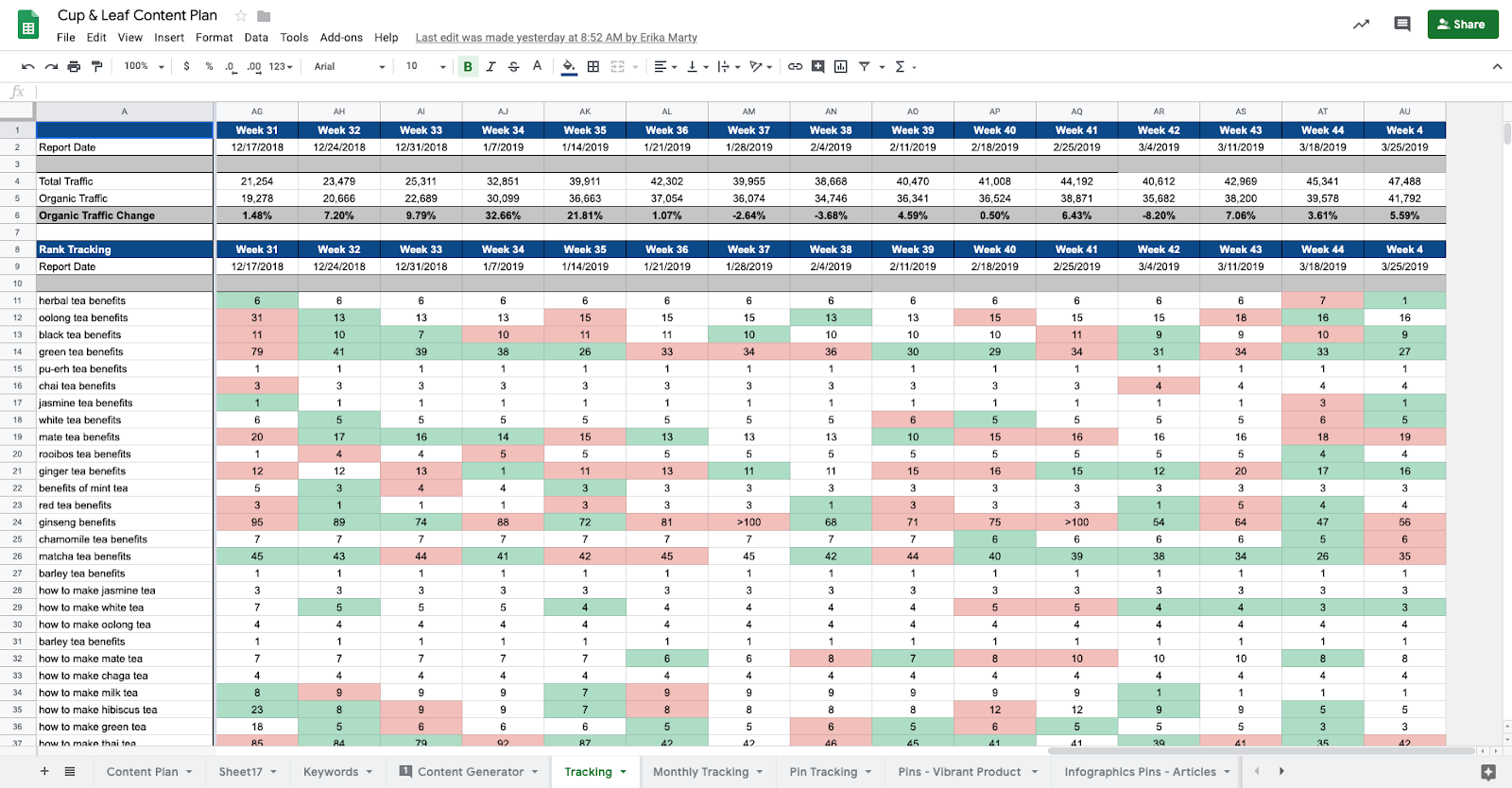This screenshot has height=788, width=1512.
Task: Redo the last action
Action: [51, 67]
